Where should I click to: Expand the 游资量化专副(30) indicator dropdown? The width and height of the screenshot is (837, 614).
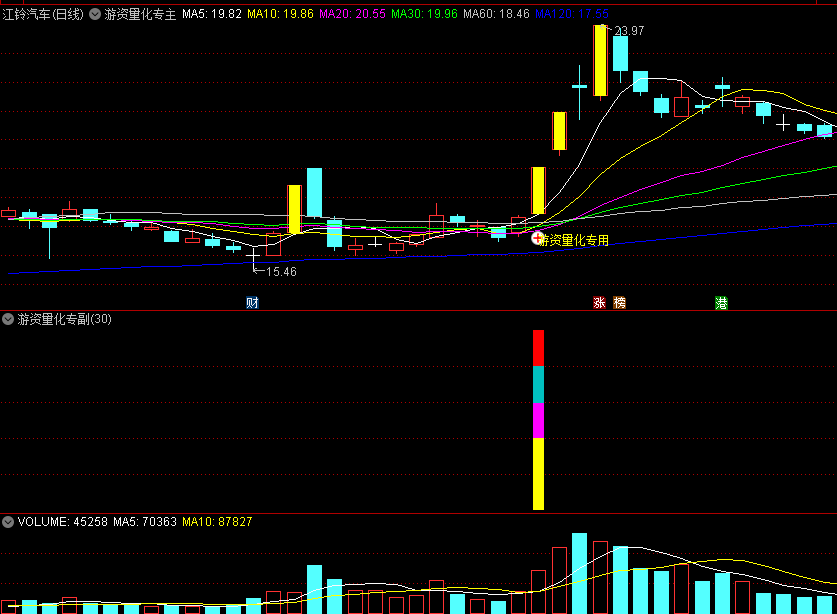[8, 319]
